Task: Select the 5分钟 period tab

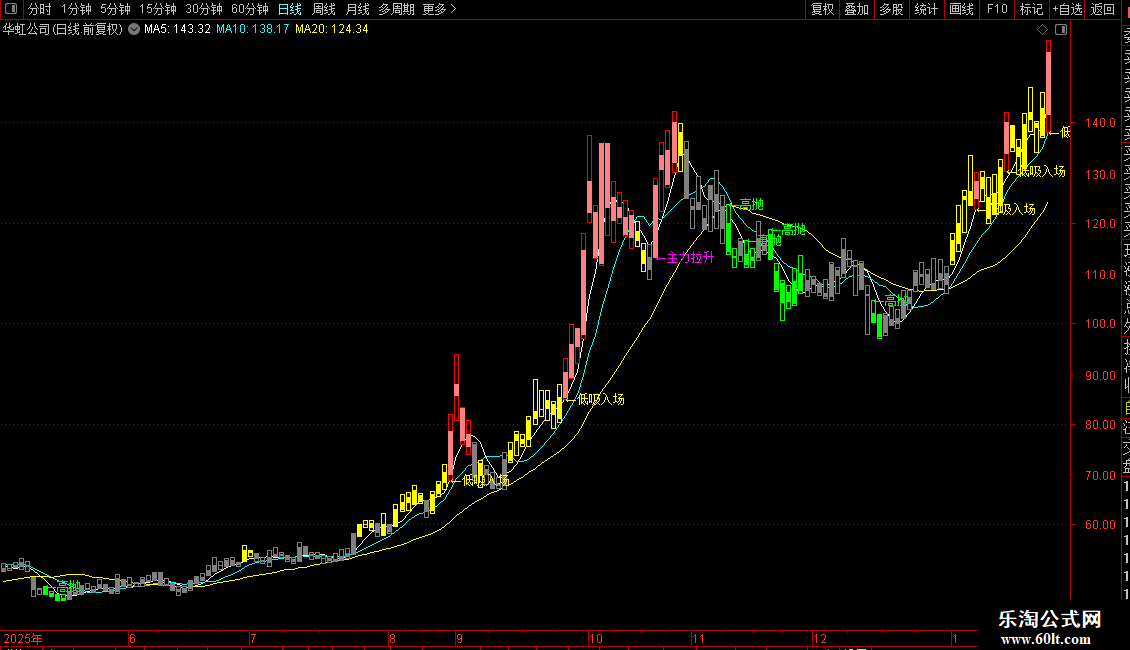Action: pos(115,9)
